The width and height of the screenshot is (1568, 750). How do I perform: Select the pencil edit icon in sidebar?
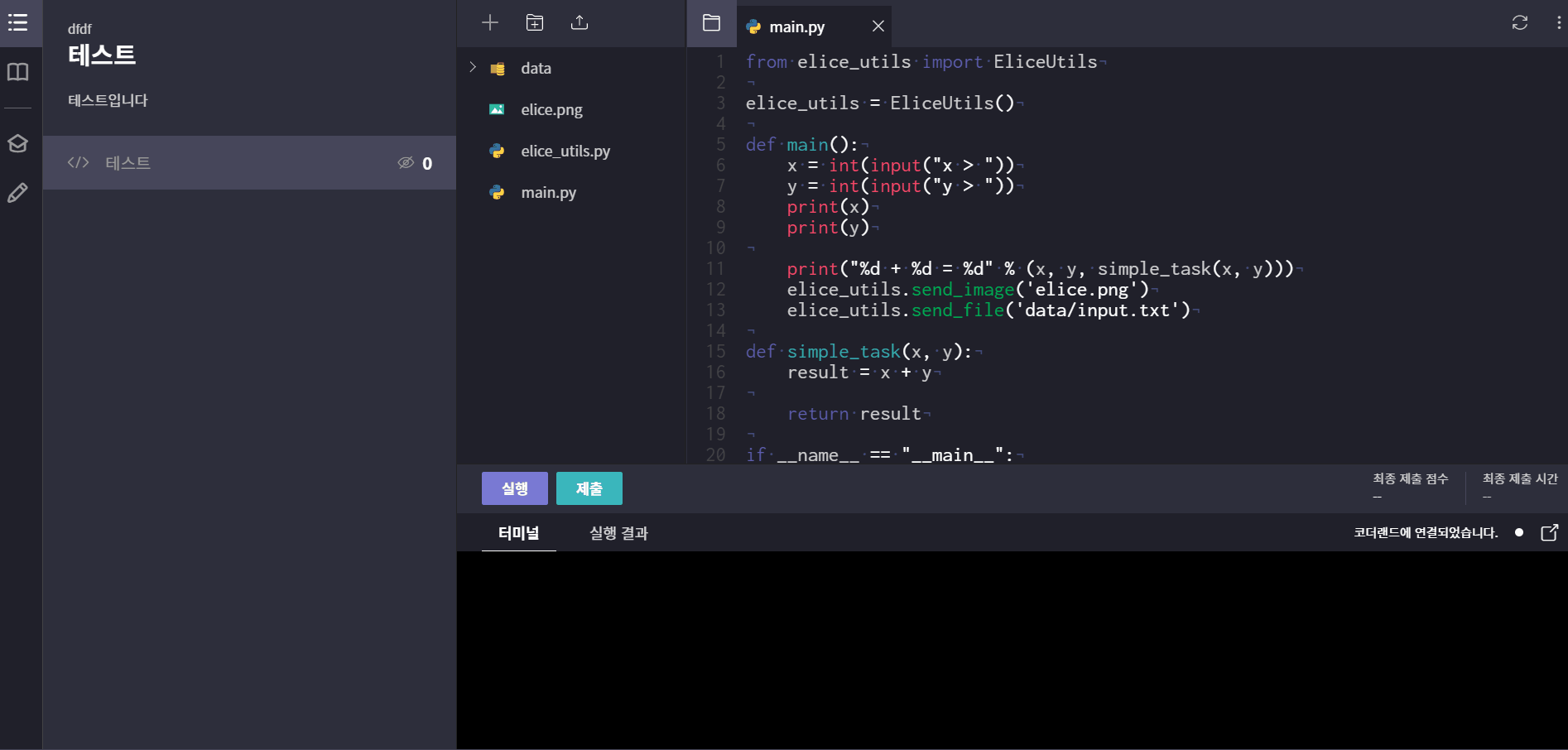pyautogui.click(x=17, y=193)
